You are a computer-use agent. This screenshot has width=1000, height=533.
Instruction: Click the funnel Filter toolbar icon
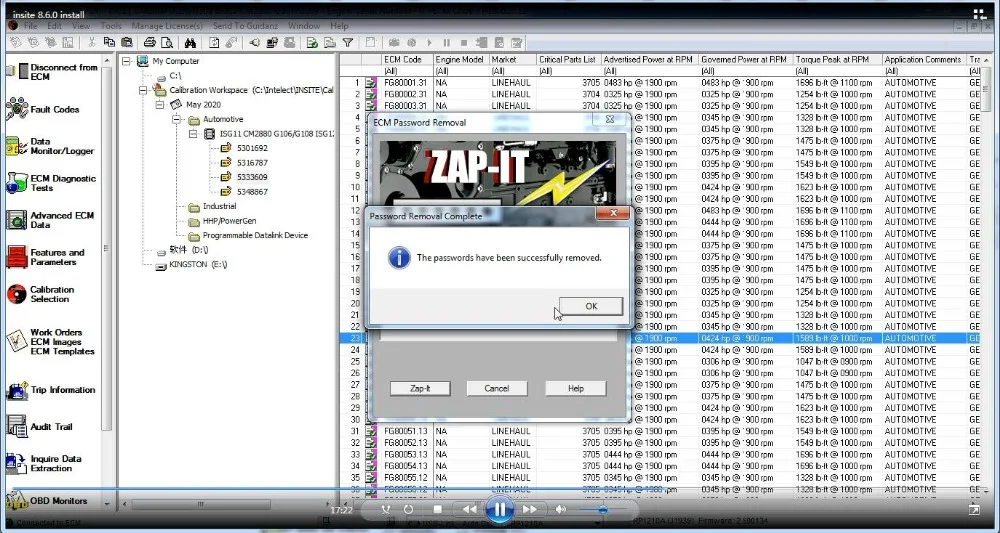pos(348,43)
